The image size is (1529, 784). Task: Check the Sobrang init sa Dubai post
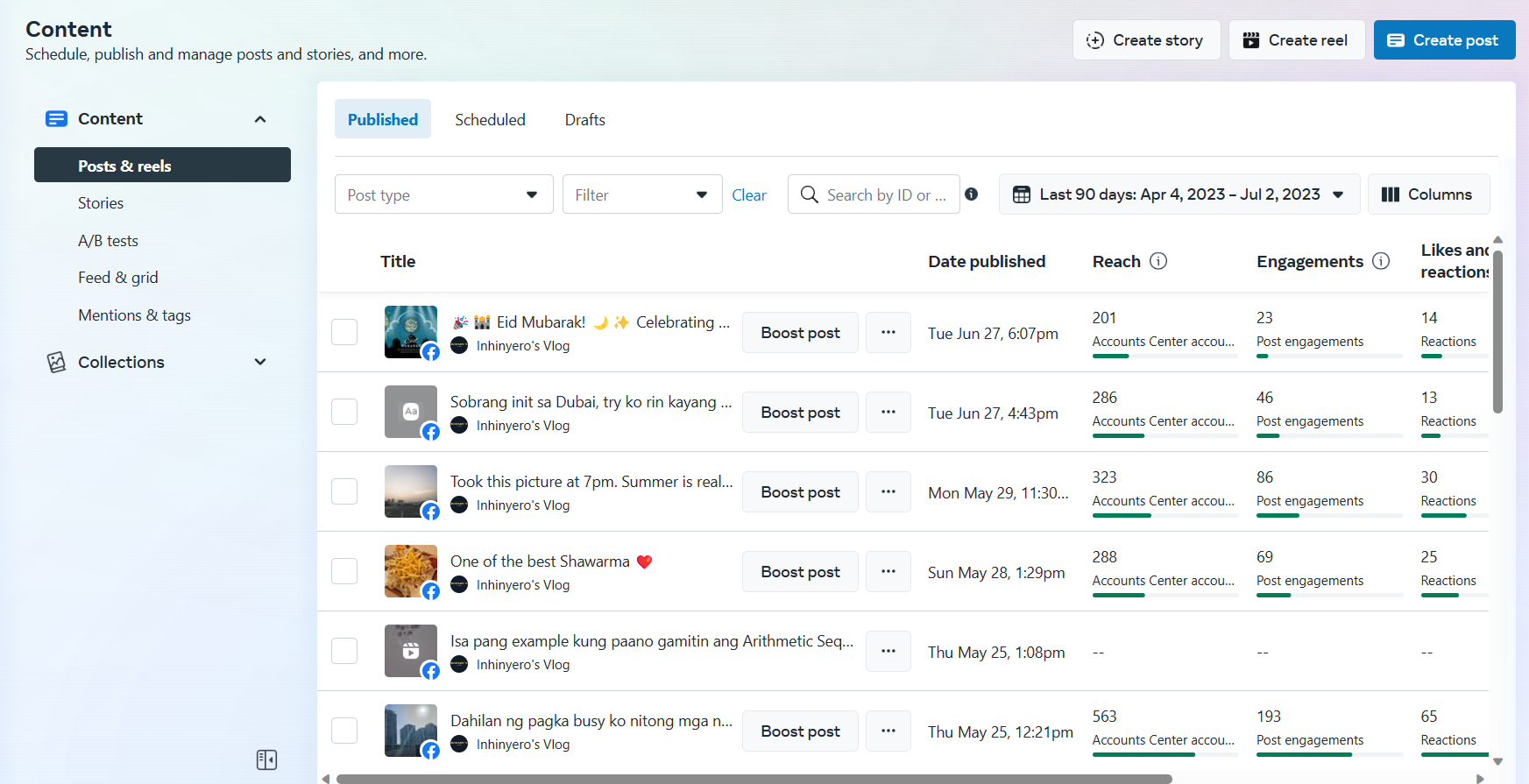tap(344, 413)
